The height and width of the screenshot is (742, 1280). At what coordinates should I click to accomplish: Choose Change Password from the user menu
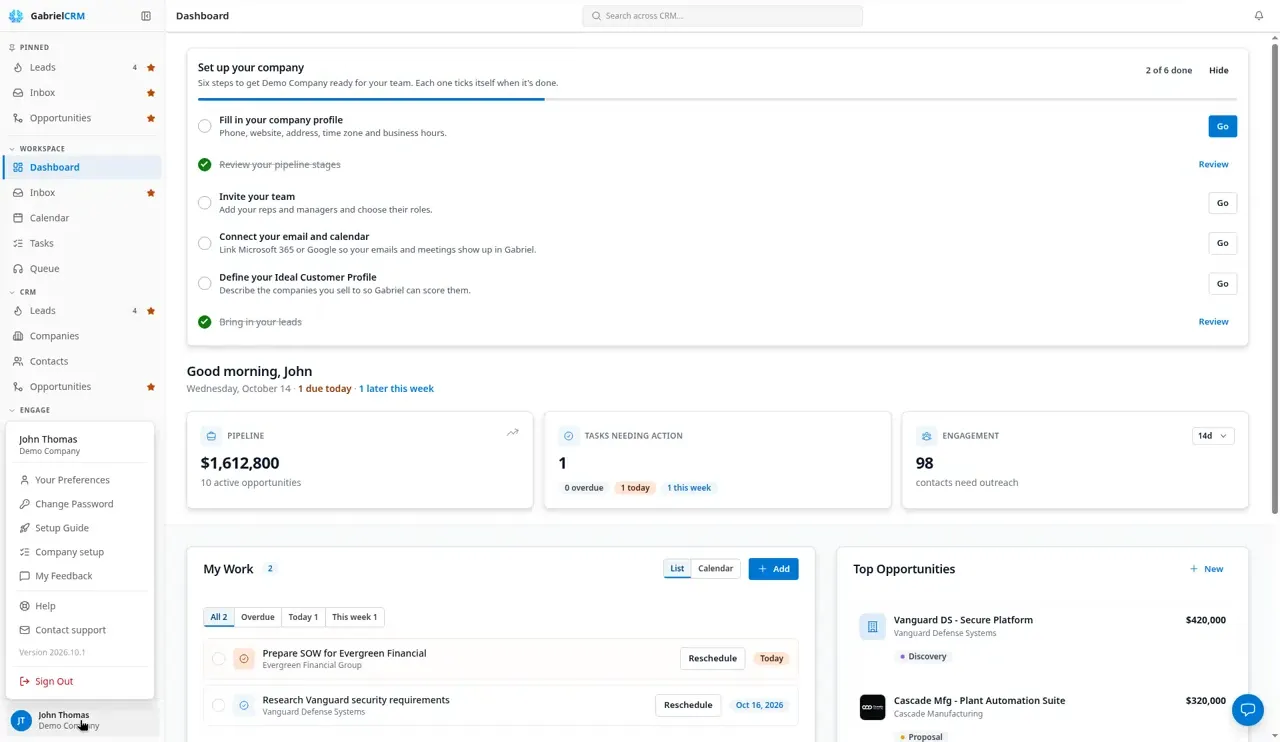click(x=80, y=504)
